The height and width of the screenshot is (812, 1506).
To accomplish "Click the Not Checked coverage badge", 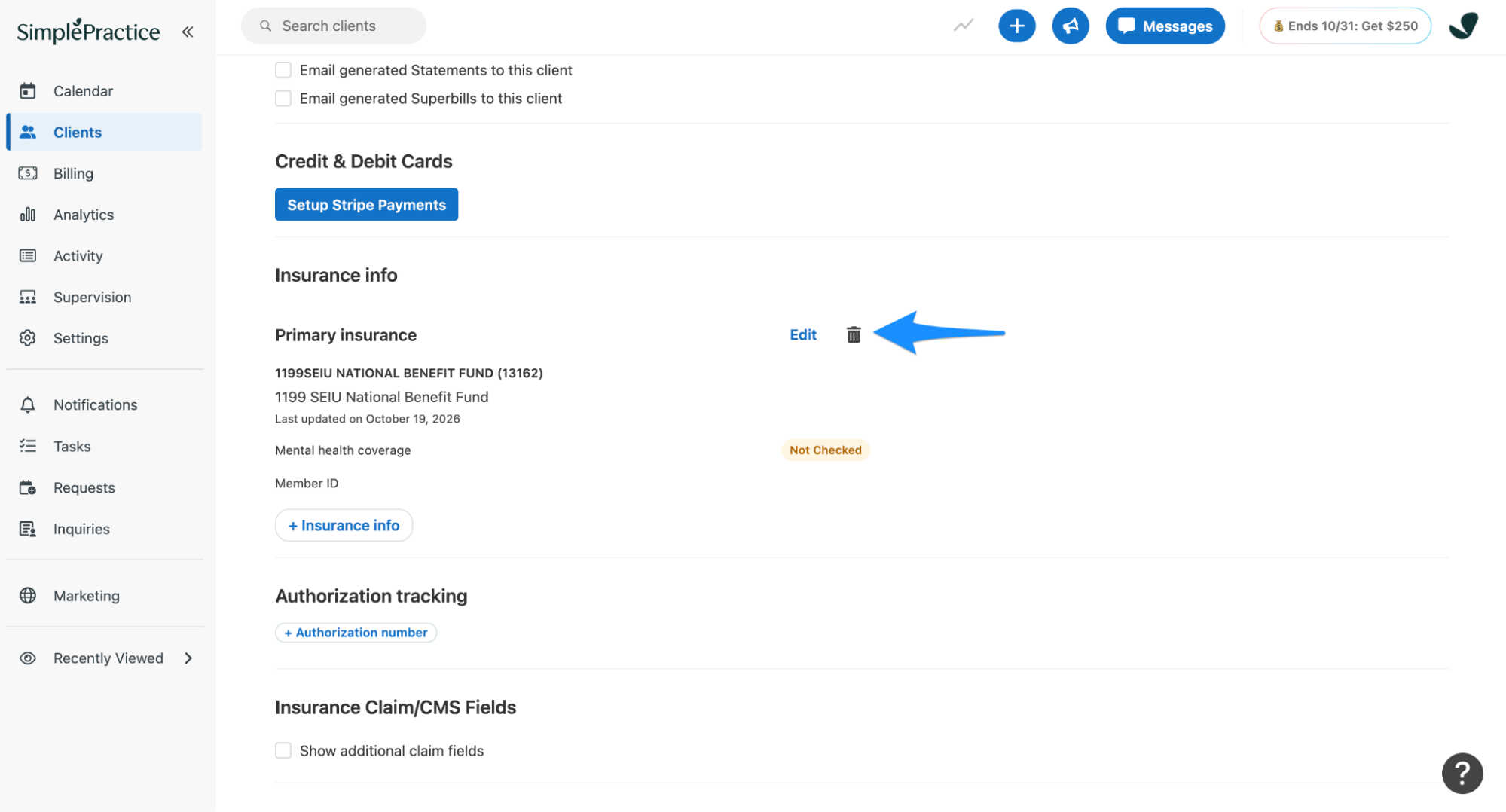I will pos(825,450).
